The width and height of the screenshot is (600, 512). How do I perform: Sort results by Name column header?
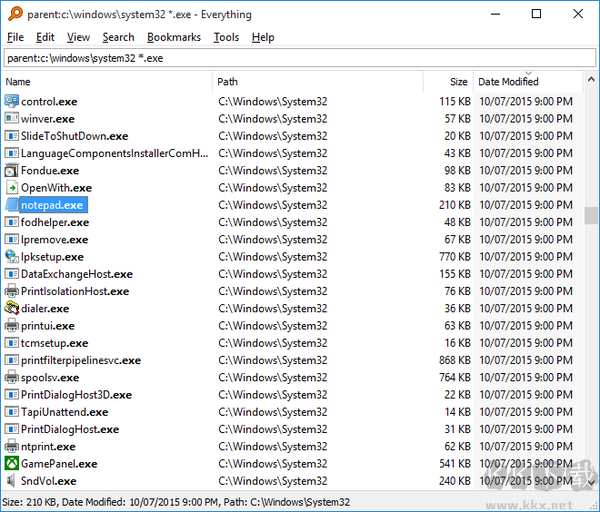click(108, 82)
